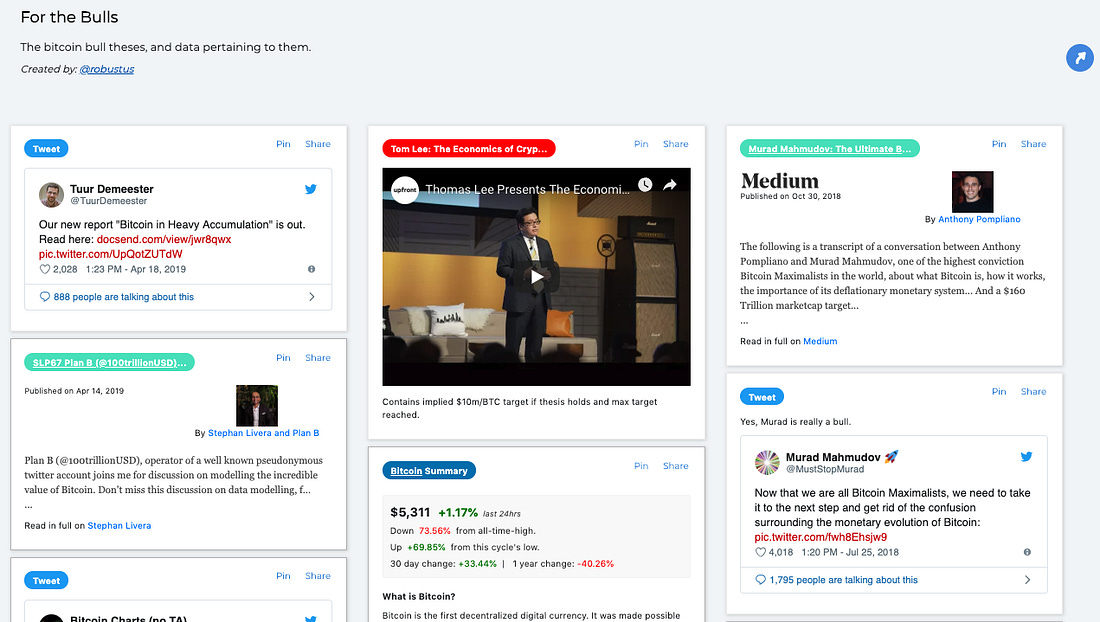Click the Anthony Pompliano author link
Screen dimensions: 1100x622
(x=979, y=219)
